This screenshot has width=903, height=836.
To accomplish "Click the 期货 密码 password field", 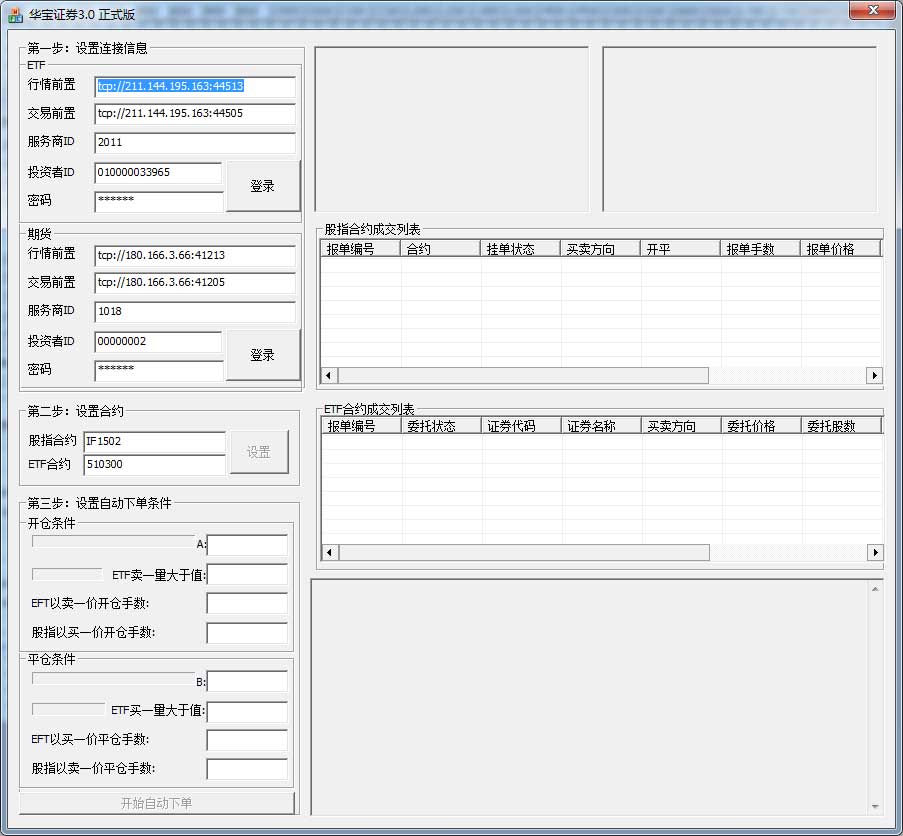I will [158, 370].
